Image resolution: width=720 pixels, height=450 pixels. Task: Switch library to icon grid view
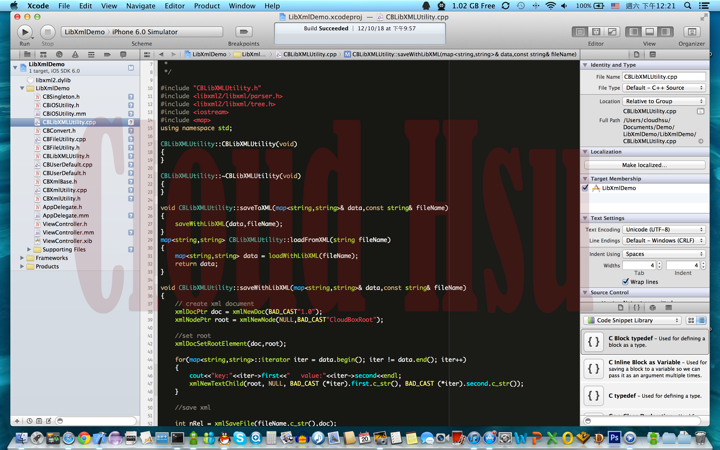click(691, 320)
